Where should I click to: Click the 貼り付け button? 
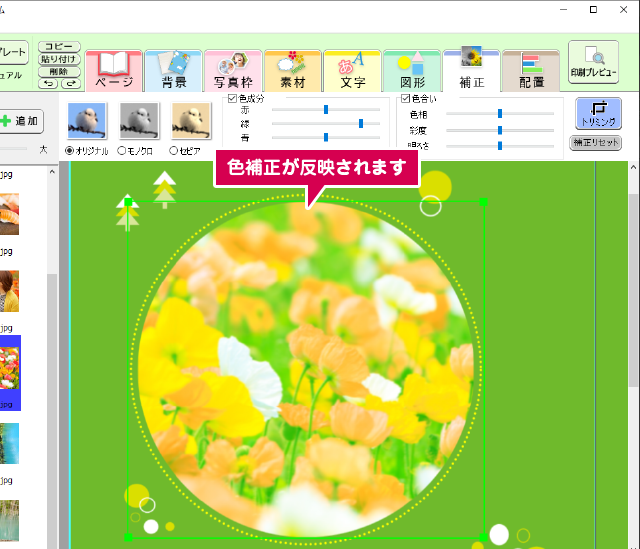(x=59, y=59)
